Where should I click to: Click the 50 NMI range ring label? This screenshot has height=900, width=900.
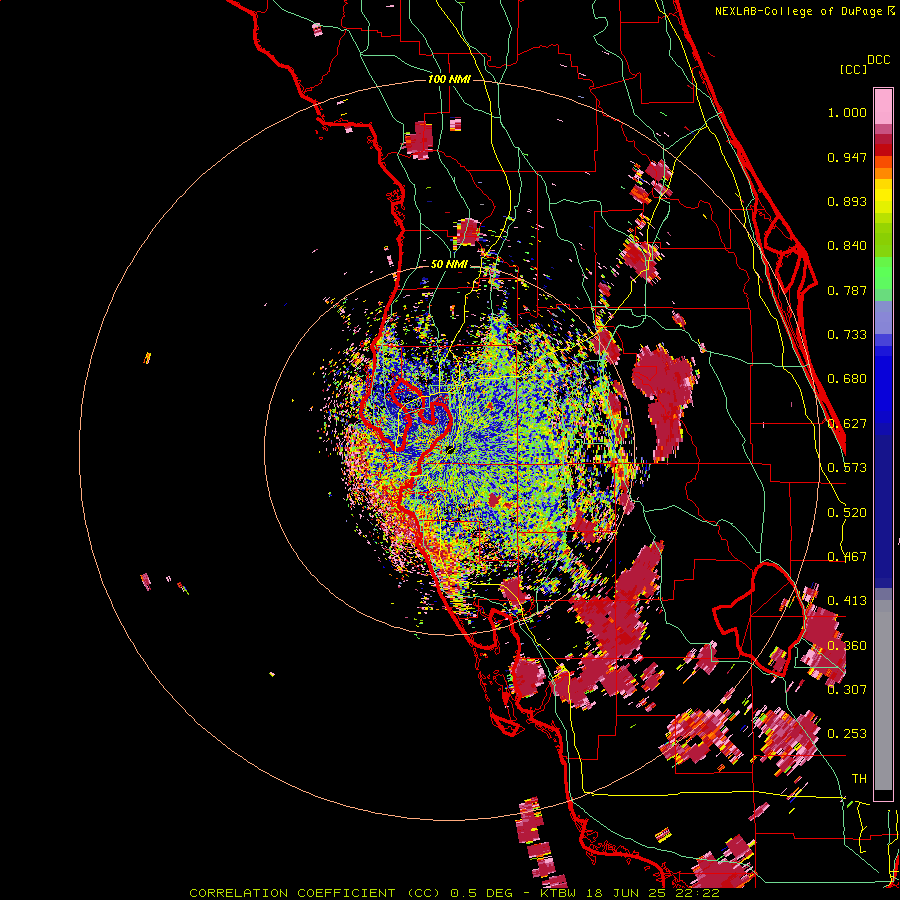click(x=449, y=265)
